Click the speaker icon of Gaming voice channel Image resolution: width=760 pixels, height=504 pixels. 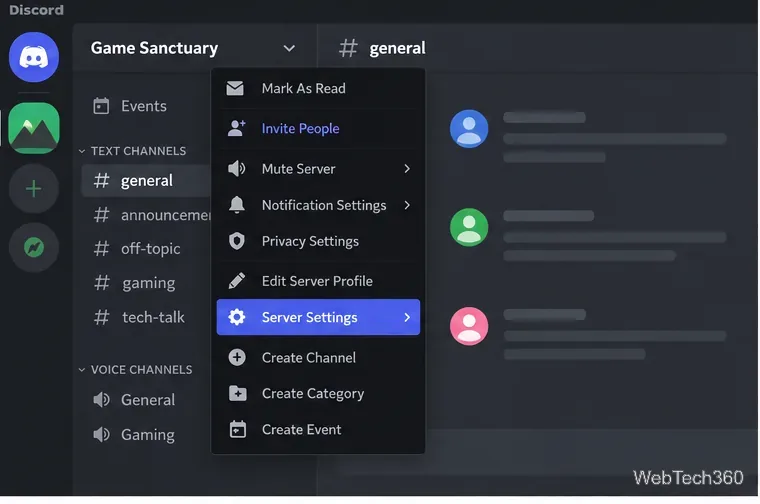click(101, 434)
